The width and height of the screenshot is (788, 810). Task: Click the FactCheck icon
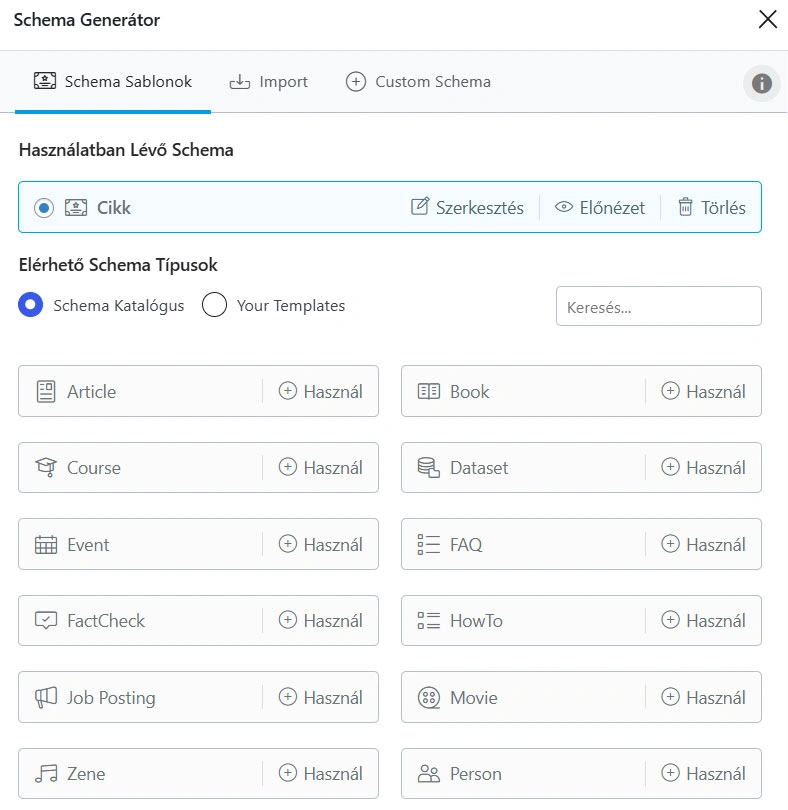pyautogui.click(x=46, y=621)
